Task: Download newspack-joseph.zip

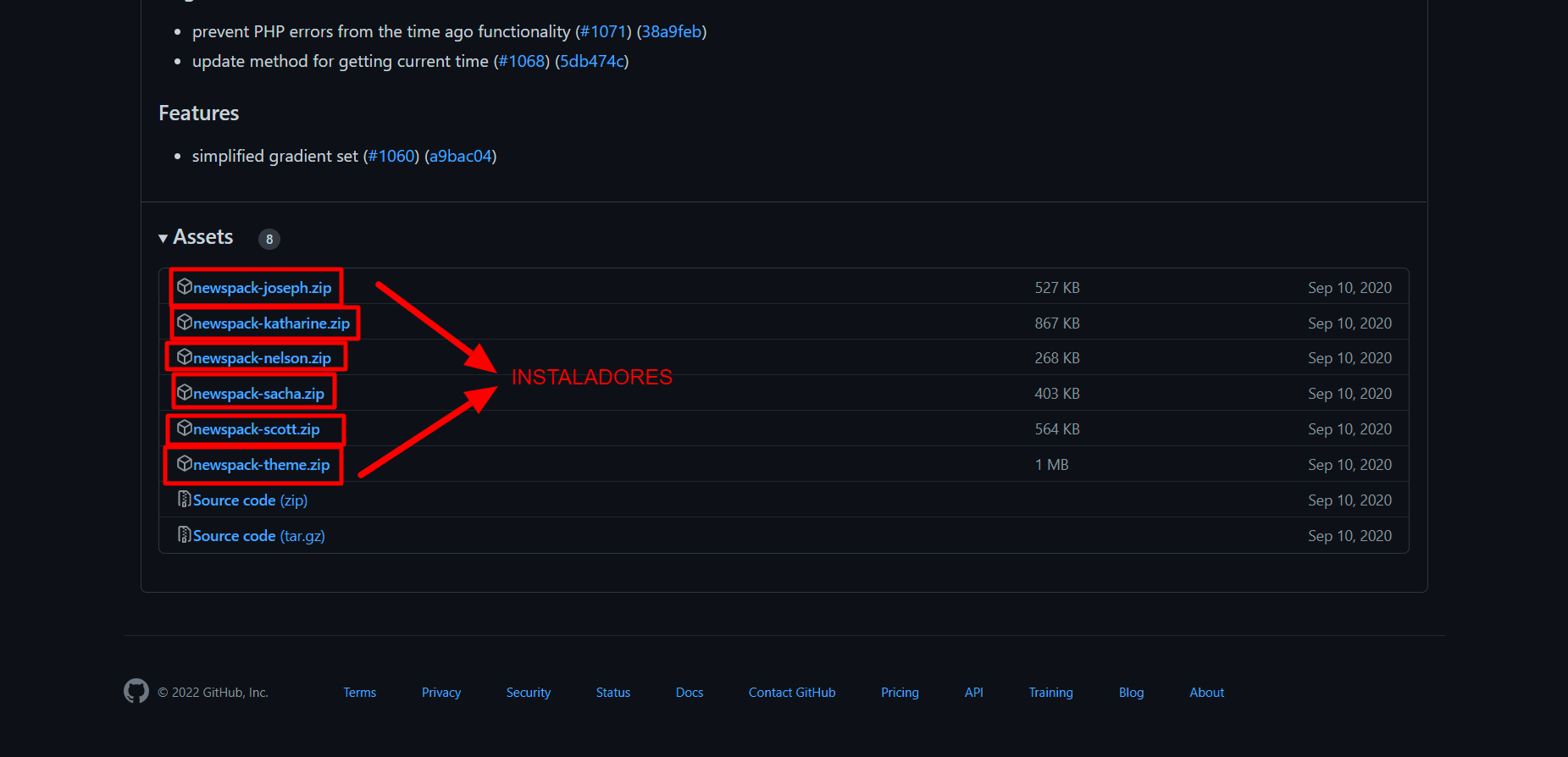Action: click(262, 288)
